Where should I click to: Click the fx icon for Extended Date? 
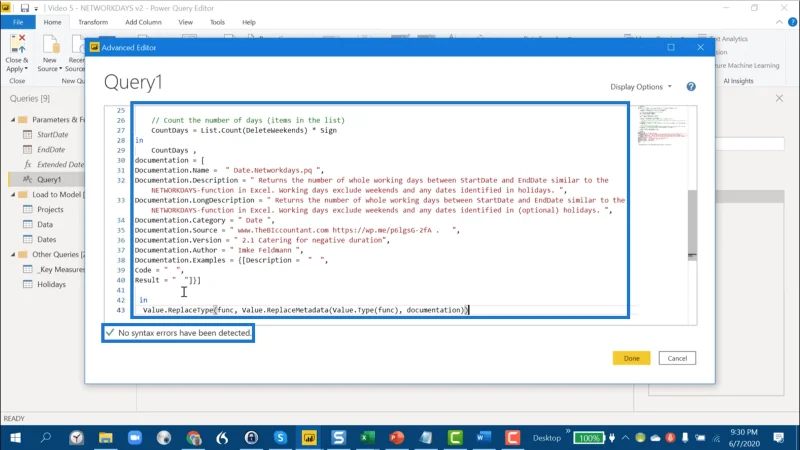coord(28,164)
